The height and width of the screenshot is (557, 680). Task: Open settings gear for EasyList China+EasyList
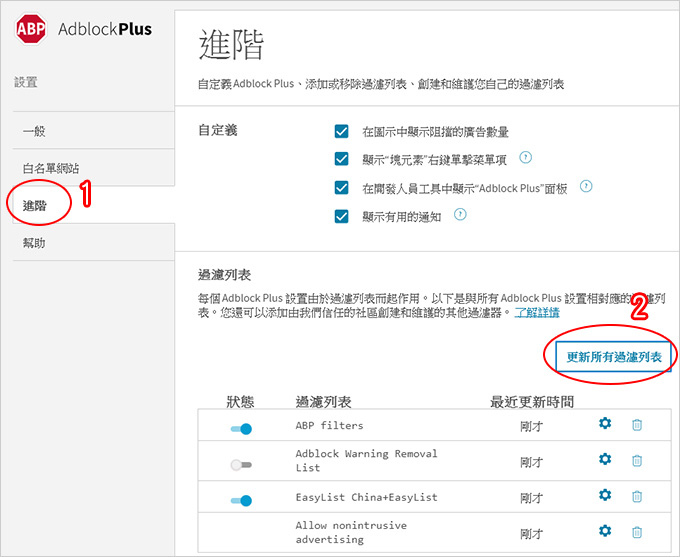605,495
